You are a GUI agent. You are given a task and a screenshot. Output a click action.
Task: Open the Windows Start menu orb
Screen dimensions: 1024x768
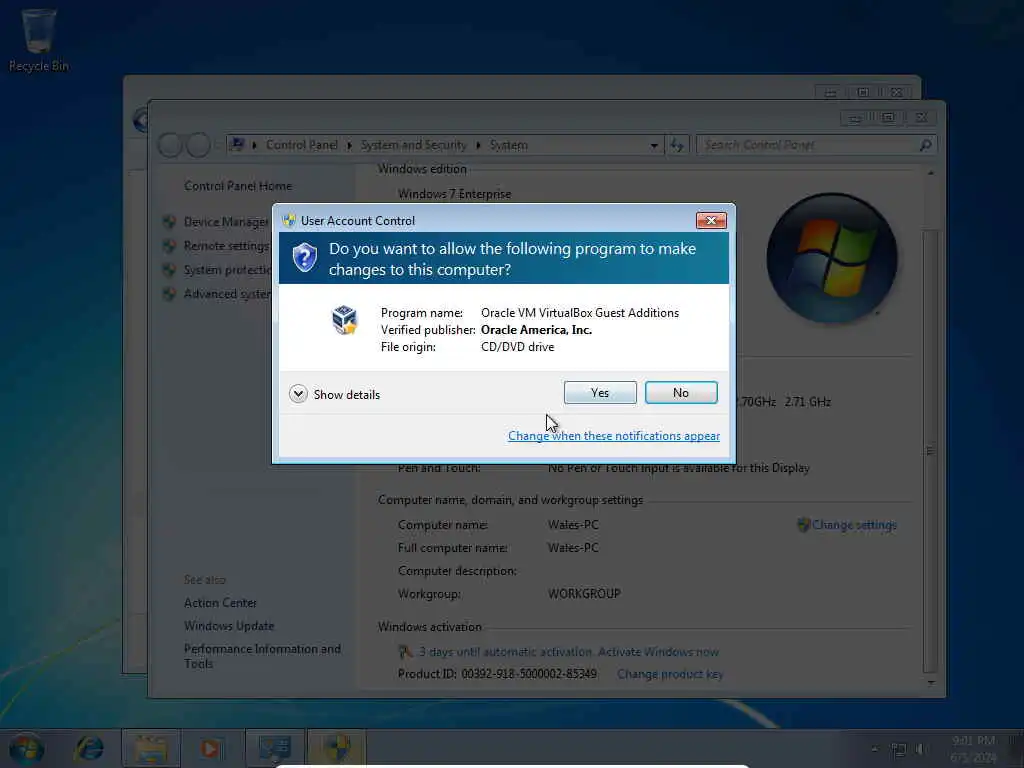pos(27,748)
